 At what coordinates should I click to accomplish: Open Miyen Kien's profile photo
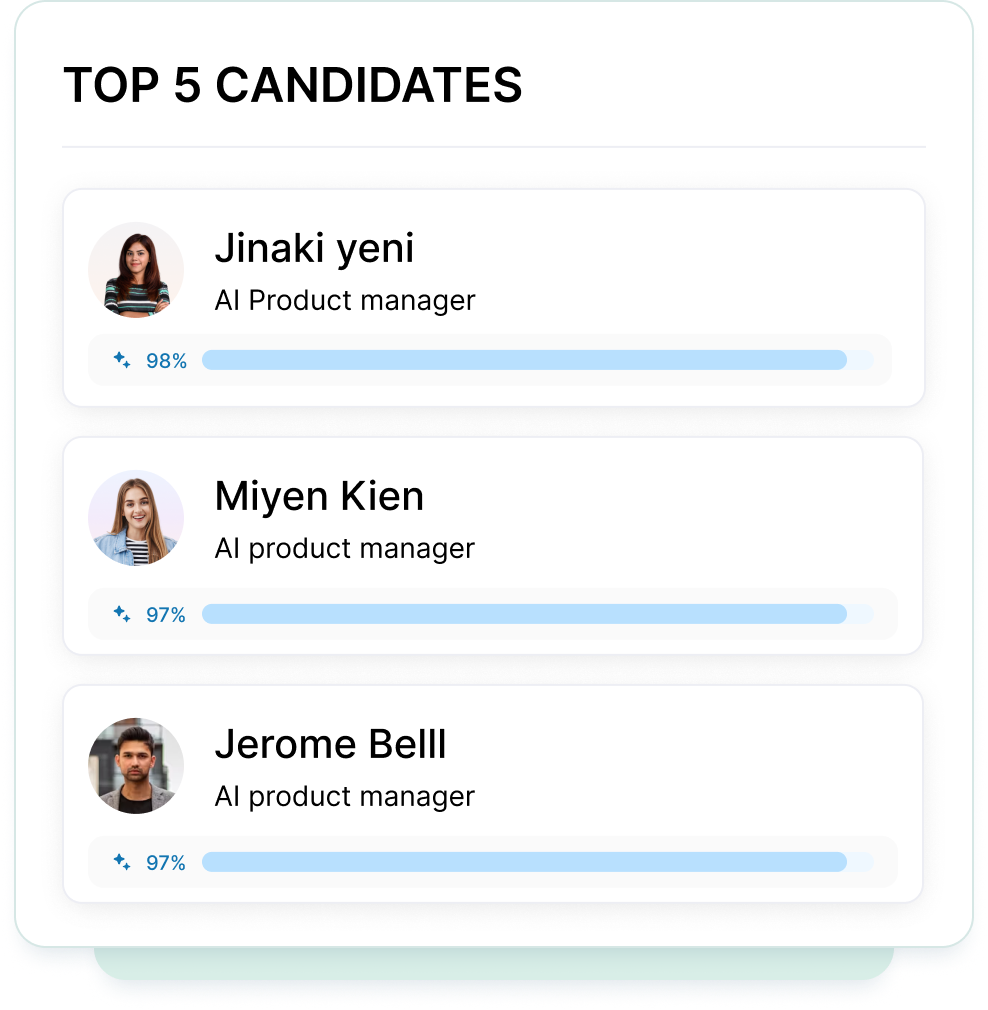coord(136,518)
